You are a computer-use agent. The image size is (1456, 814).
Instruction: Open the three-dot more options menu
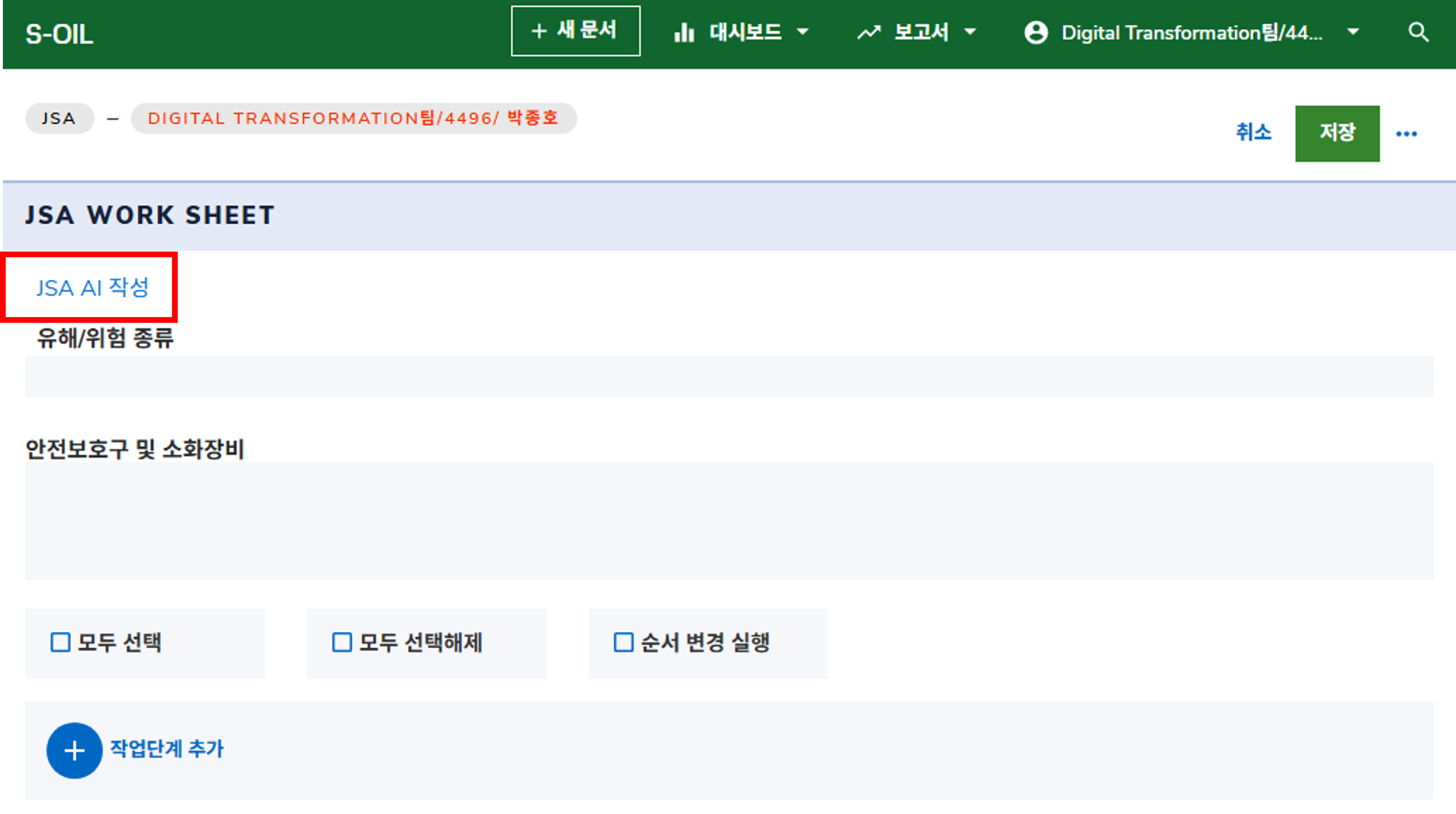click(x=1406, y=134)
